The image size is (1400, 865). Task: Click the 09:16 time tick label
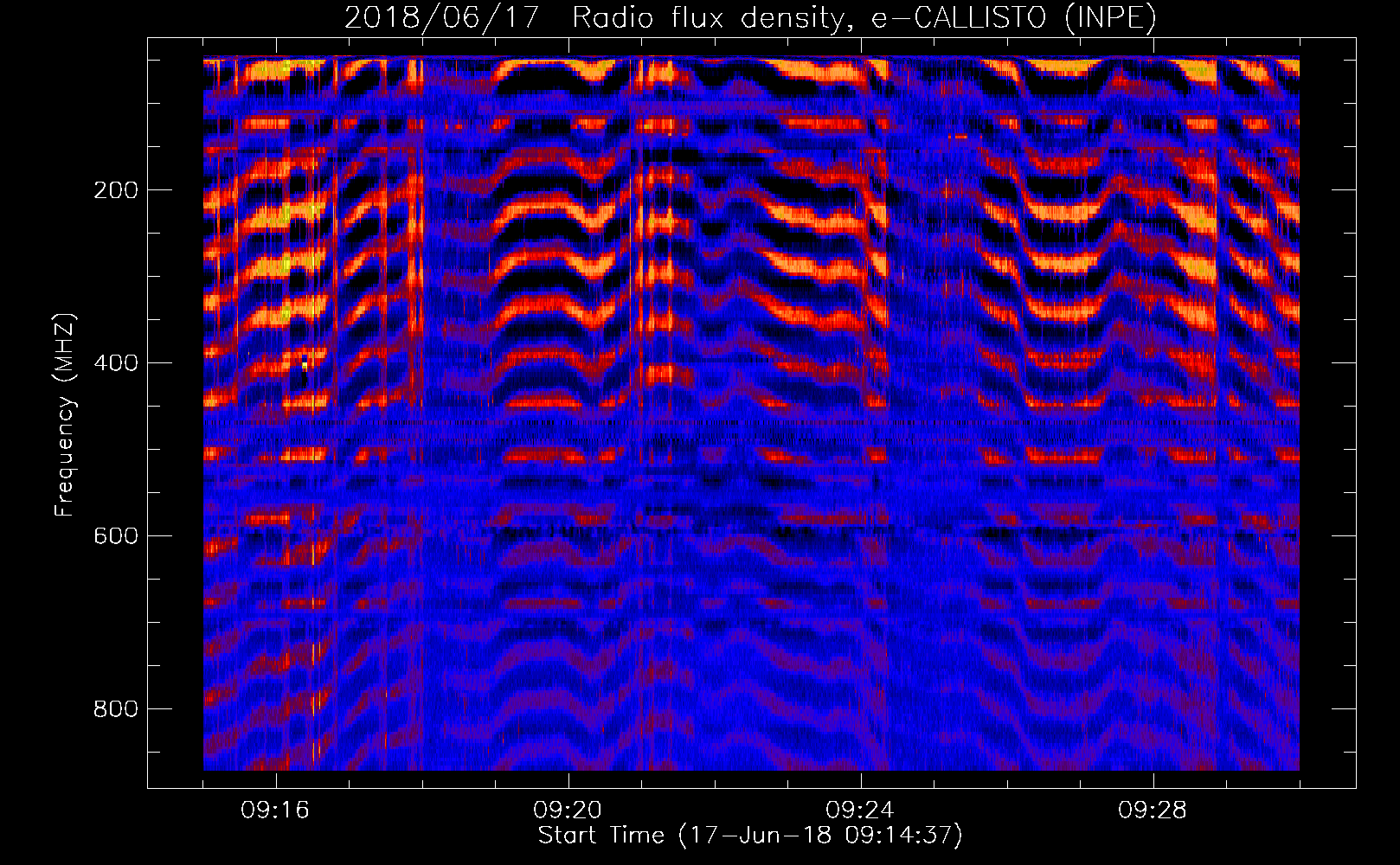[x=275, y=811]
